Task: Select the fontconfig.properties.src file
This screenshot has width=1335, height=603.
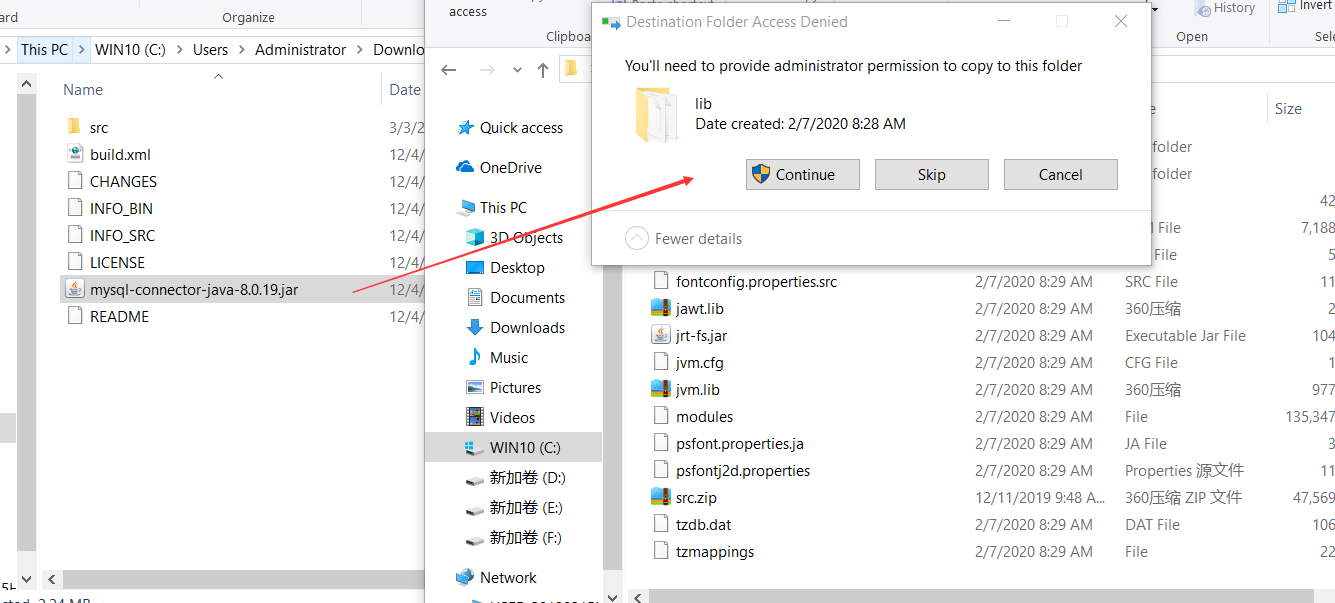Action: (756, 282)
